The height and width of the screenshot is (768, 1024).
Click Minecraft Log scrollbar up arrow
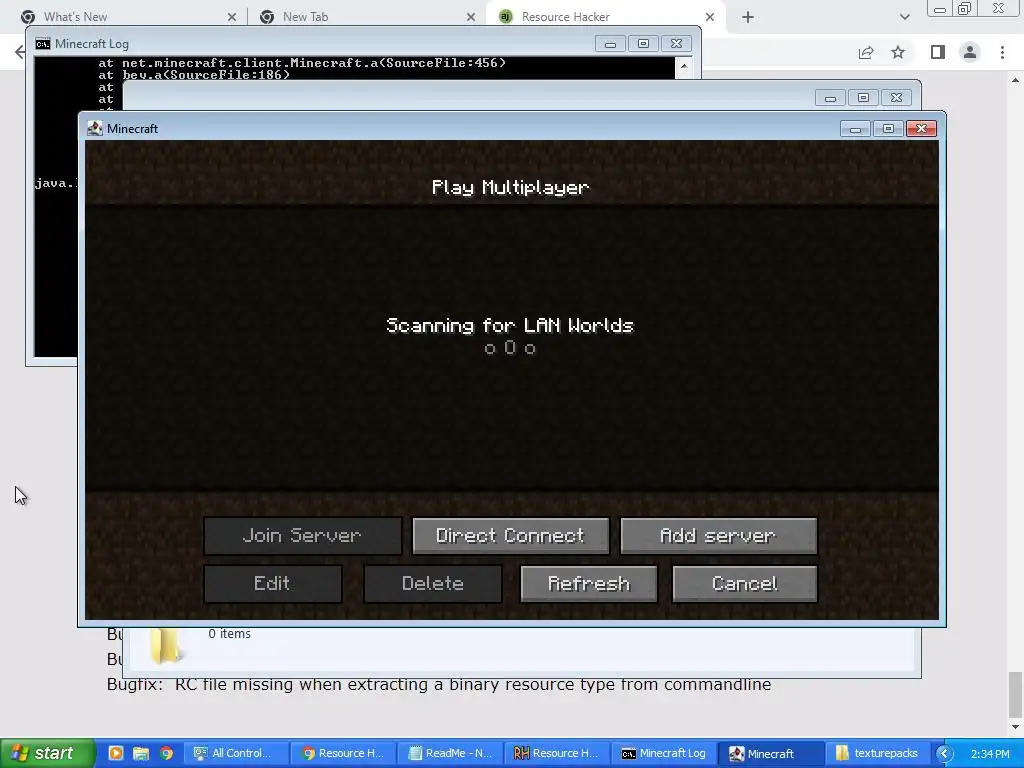(x=684, y=66)
